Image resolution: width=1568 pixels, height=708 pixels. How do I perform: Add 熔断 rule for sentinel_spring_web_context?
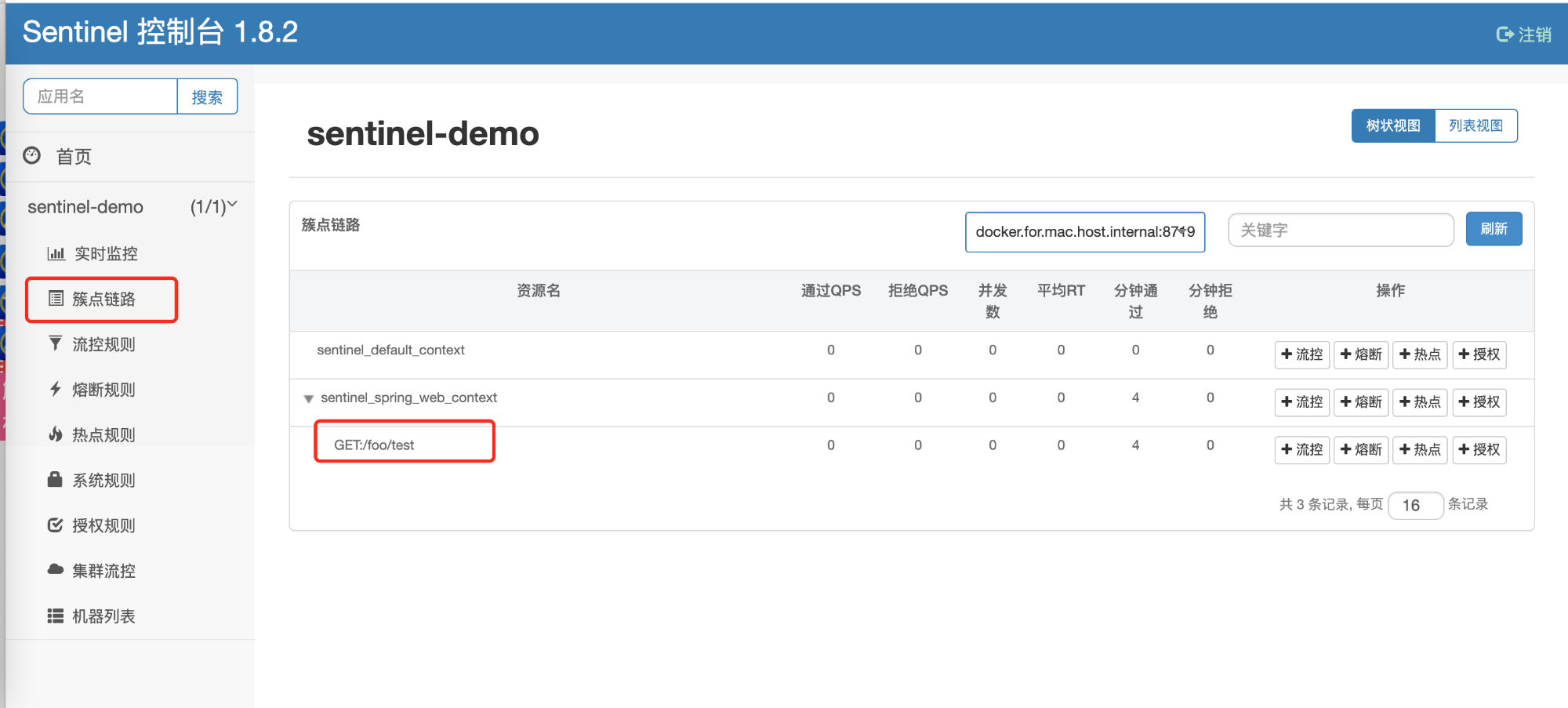click(x=1361, y=402)
